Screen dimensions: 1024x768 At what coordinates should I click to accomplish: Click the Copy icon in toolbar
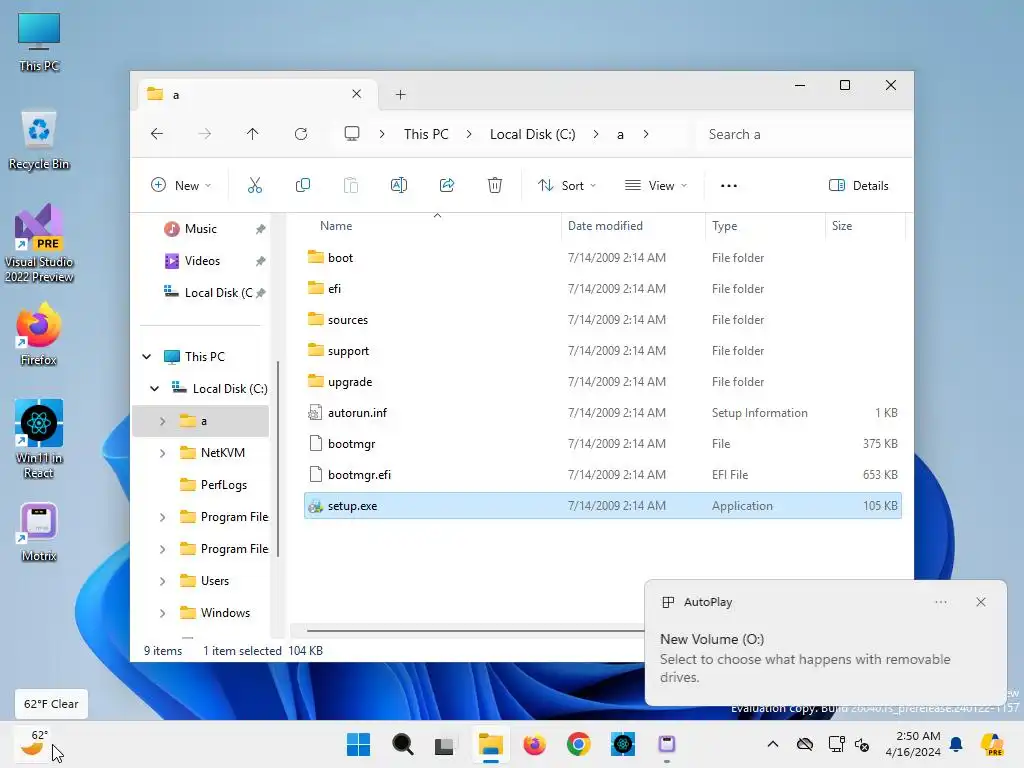click(302, 185)
